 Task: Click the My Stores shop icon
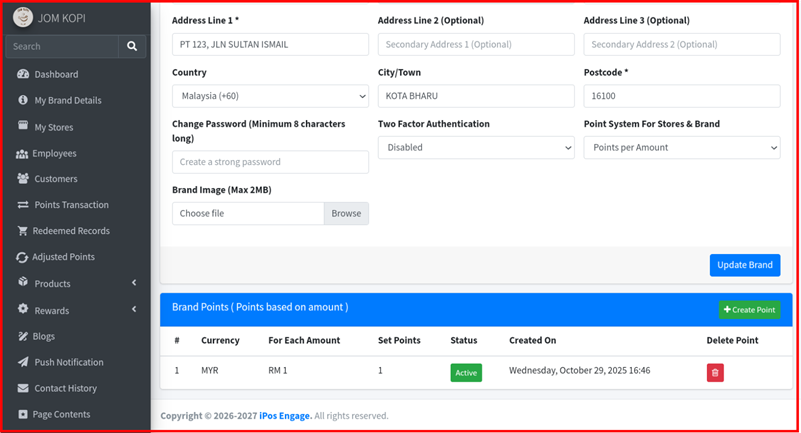coord(23,127)
